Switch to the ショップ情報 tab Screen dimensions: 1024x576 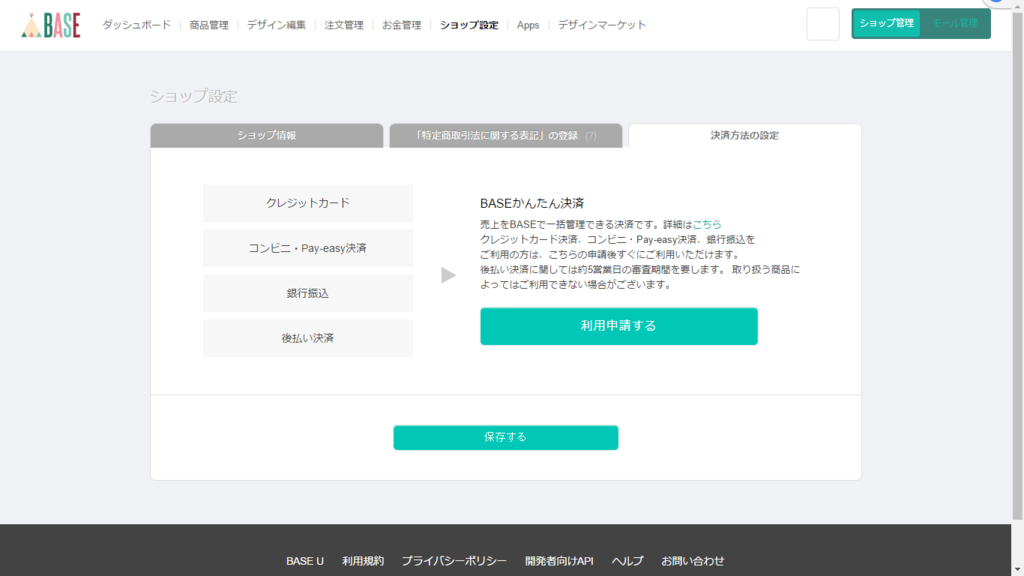pyautogui.click(x=266, y=135)
